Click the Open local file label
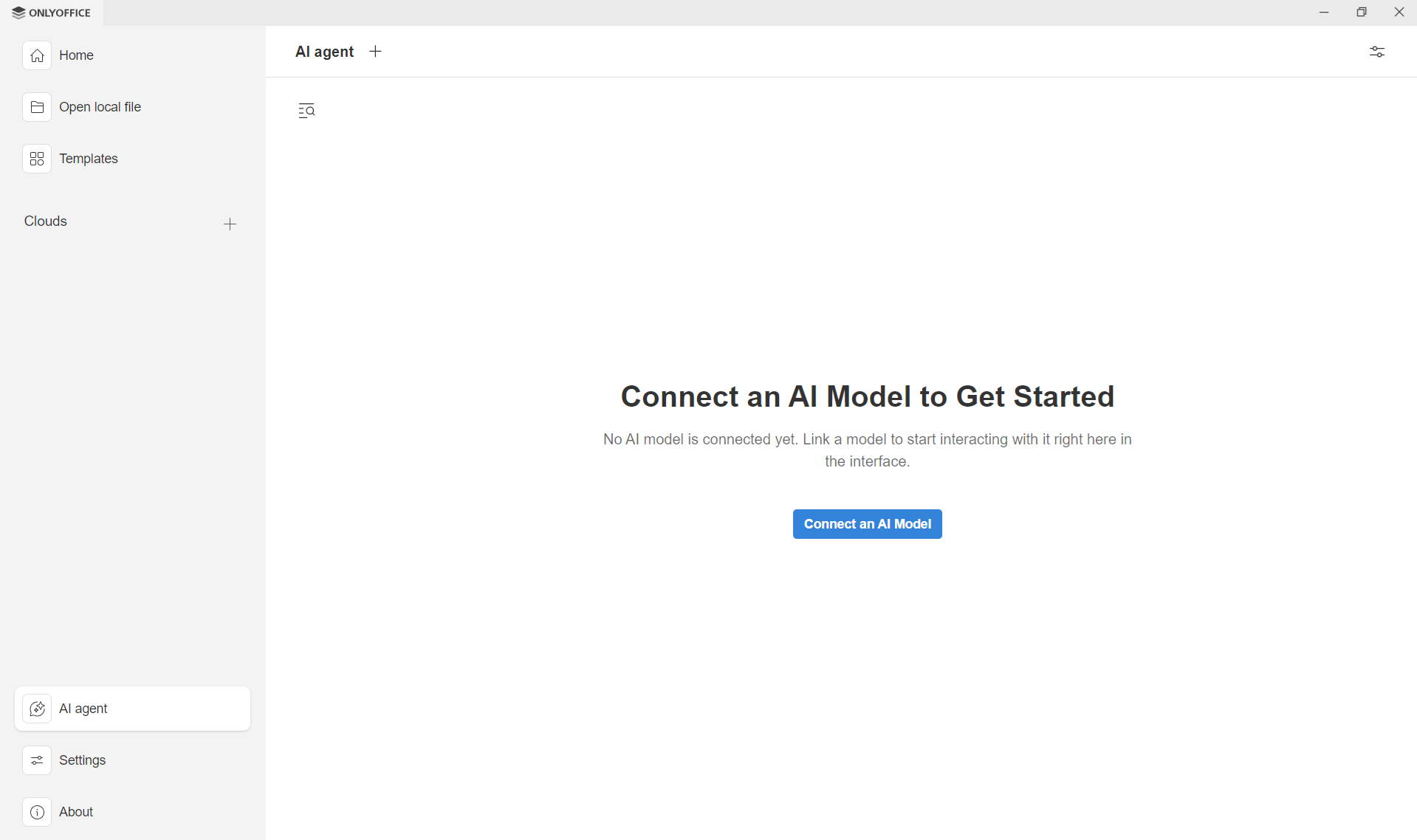Viewport: 1417px width, 840px height. tap(100, 107)
